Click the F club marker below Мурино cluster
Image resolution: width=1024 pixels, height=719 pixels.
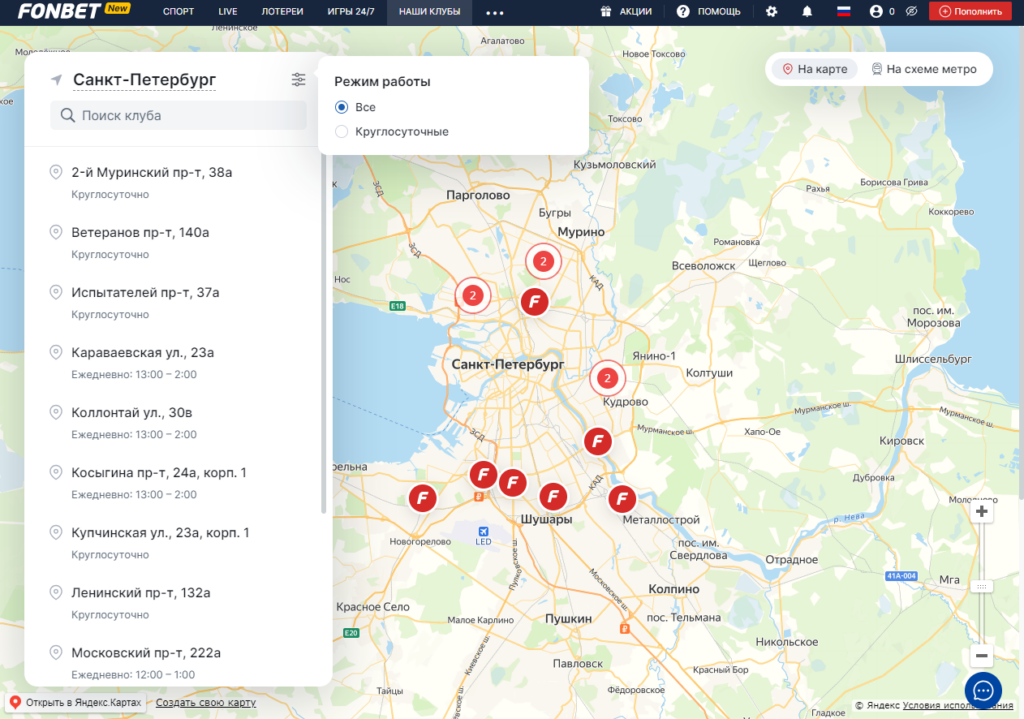pyautogui.click(x=534, y=302)
